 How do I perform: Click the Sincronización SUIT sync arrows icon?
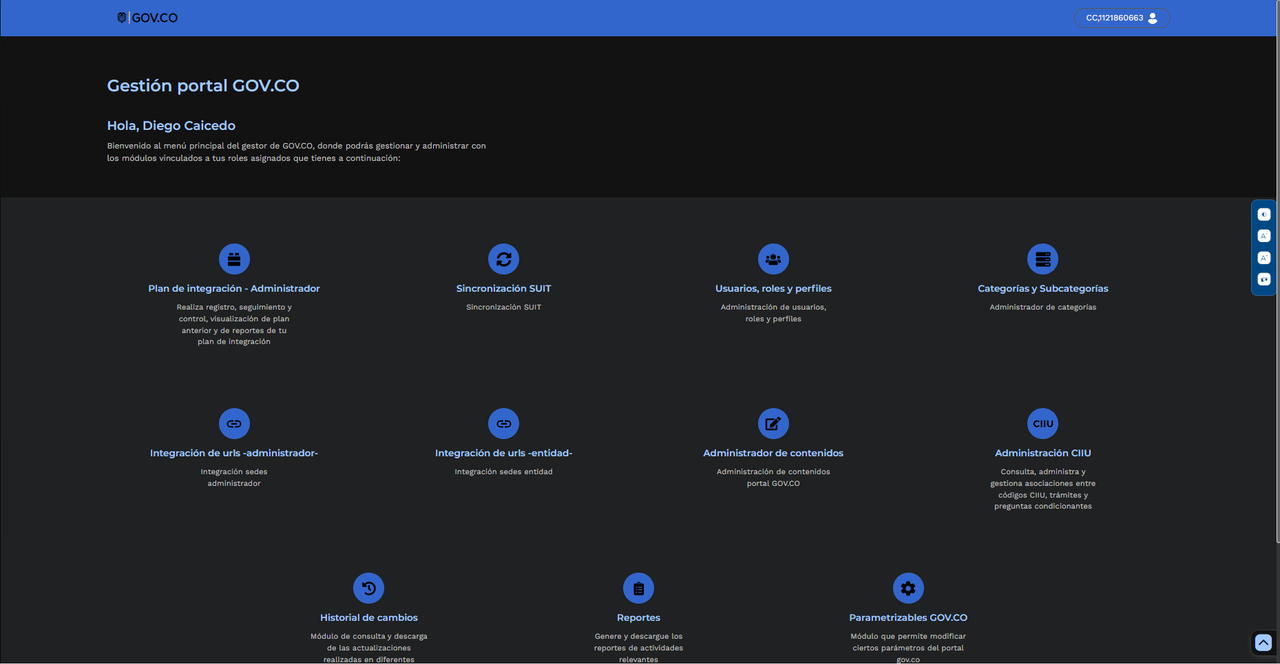click(x=504, y=259)
